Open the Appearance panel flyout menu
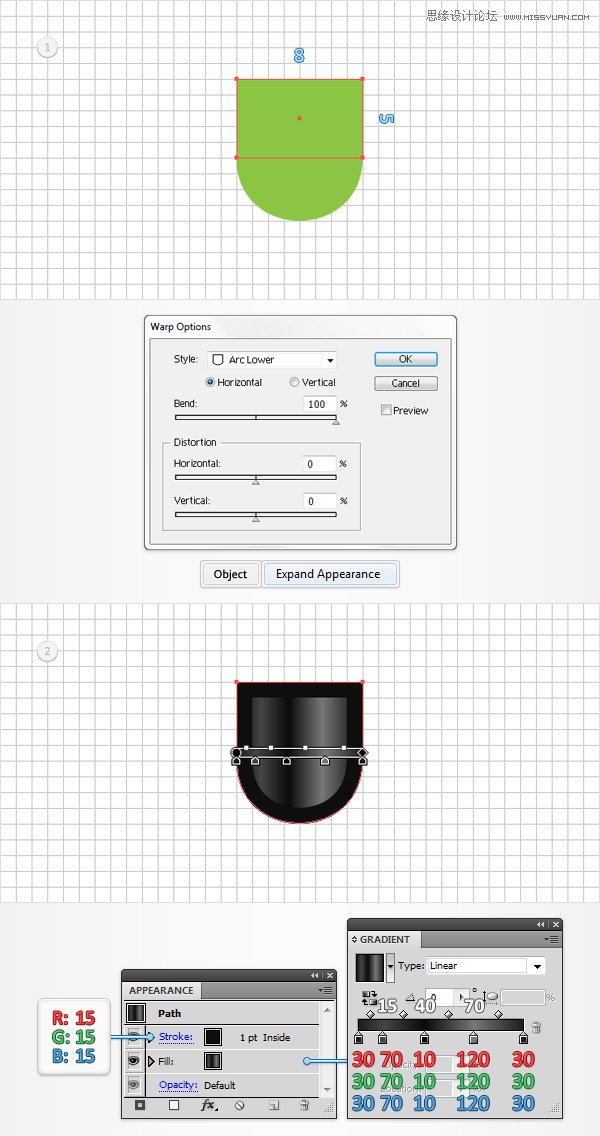This screenshot has width=600, height=1136. [x=327, y=990]
